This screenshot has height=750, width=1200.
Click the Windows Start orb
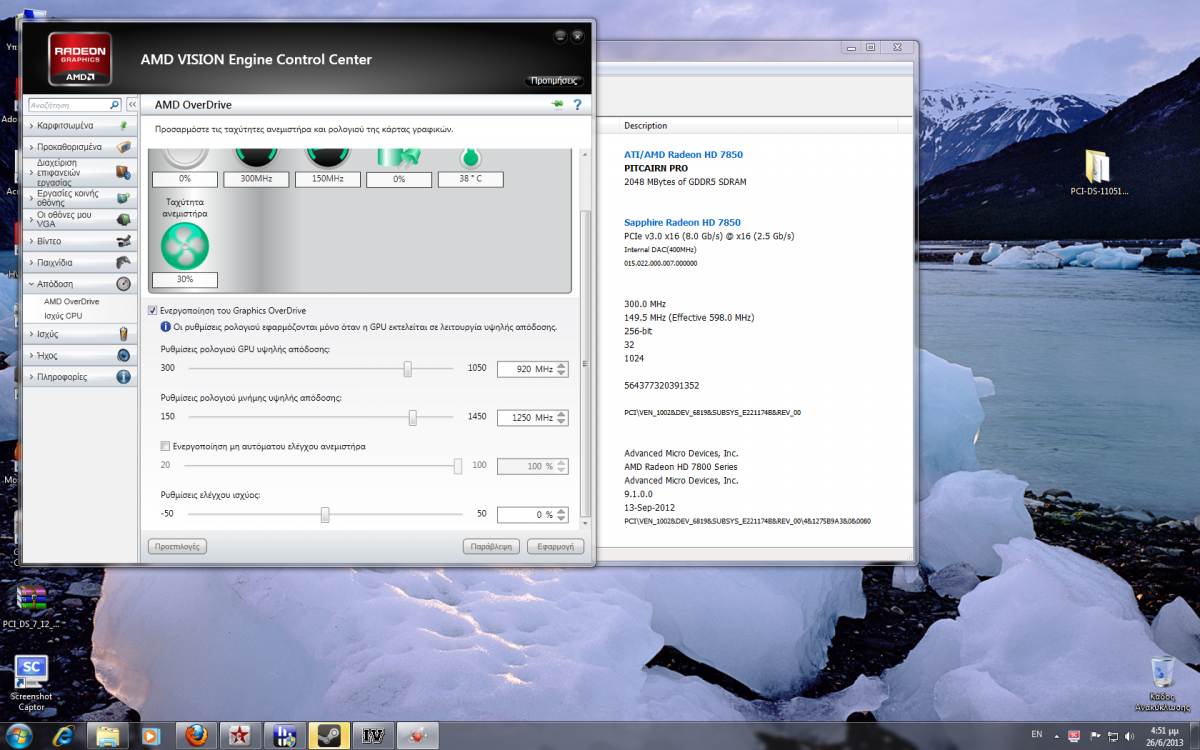(x=19, y=735)
